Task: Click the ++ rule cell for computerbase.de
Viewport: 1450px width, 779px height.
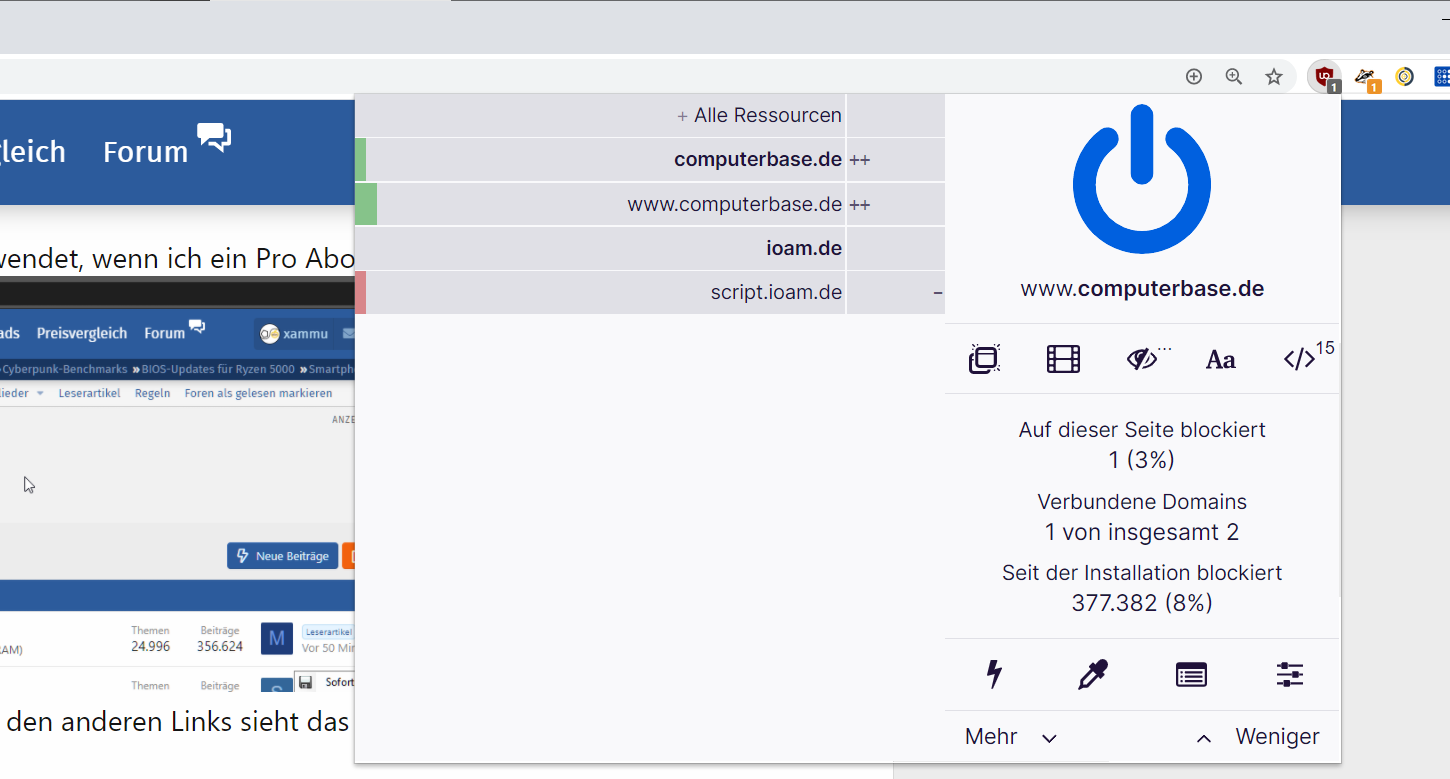Action: click(895, 160)
